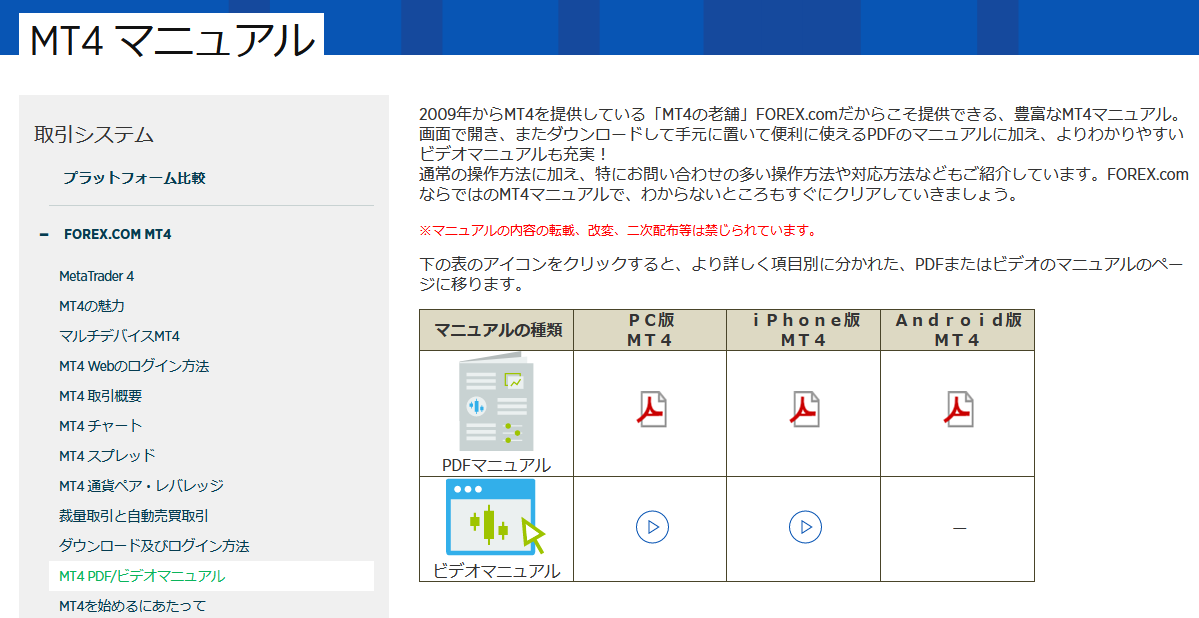Select highlighted MT4 PDF/ビデオマニュアル item
The image size is (1199, 618).
[x=211, y=576]
